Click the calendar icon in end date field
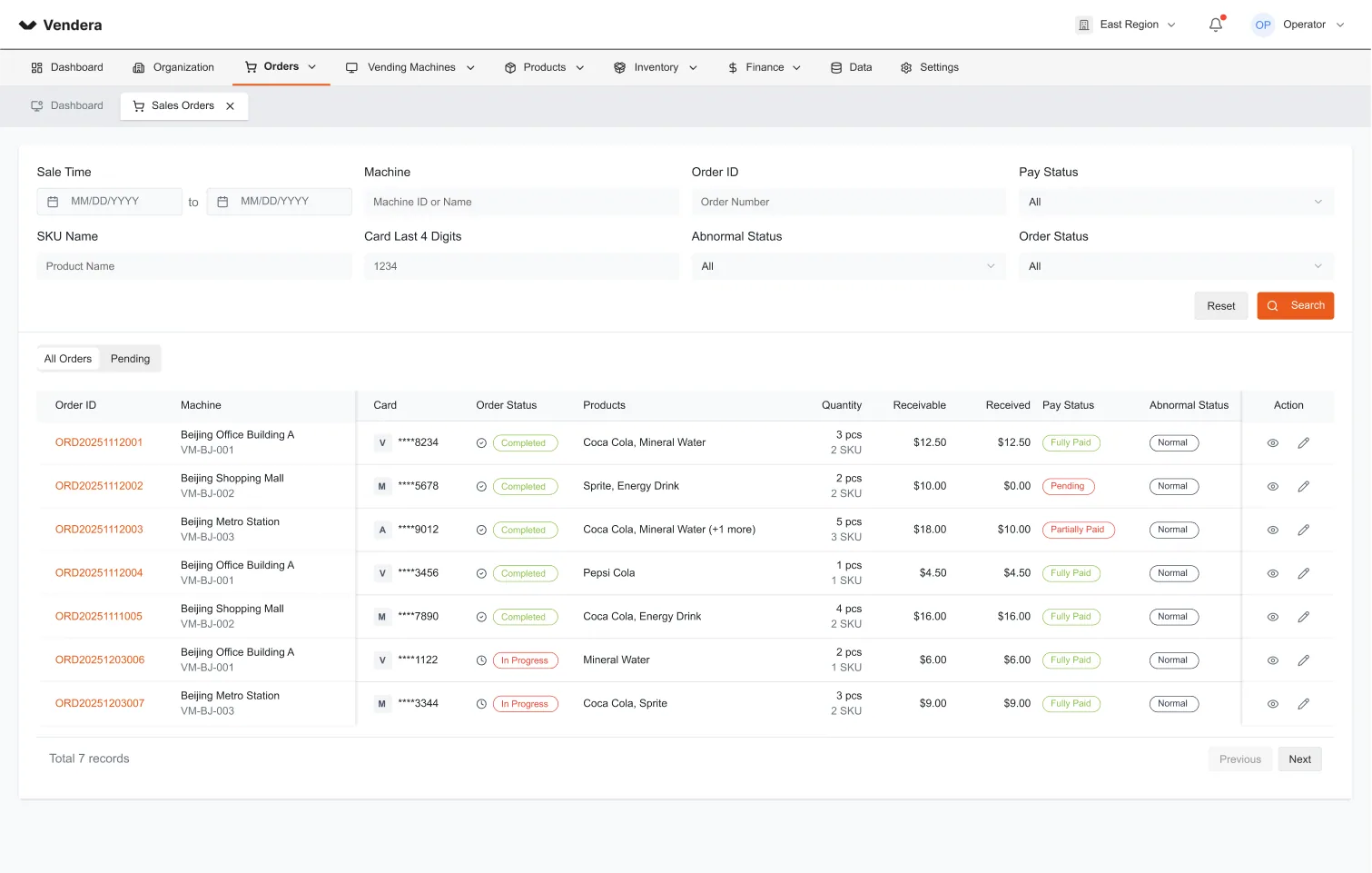 (x=222, y=202)
